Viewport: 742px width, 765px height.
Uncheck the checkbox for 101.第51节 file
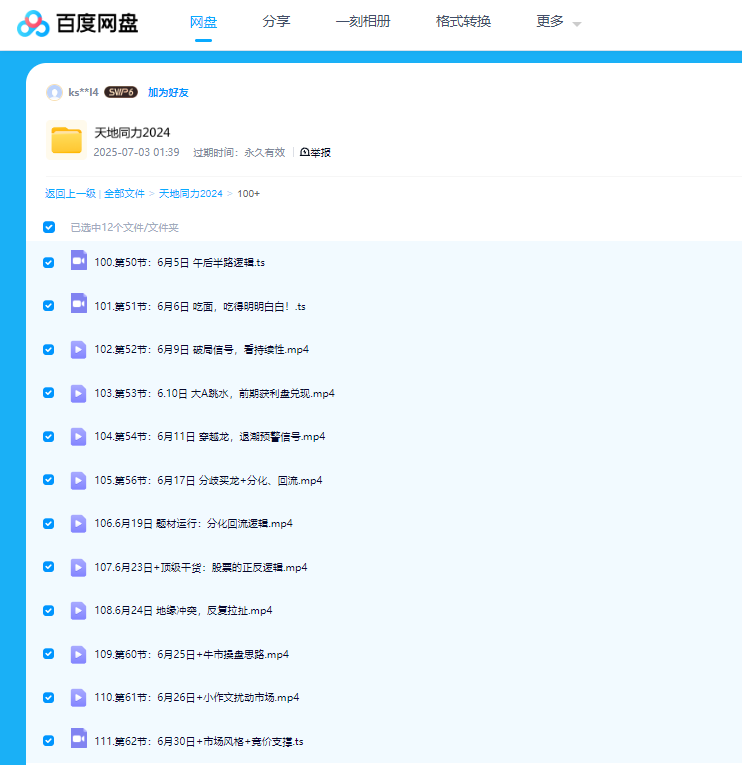coord(49,306)
